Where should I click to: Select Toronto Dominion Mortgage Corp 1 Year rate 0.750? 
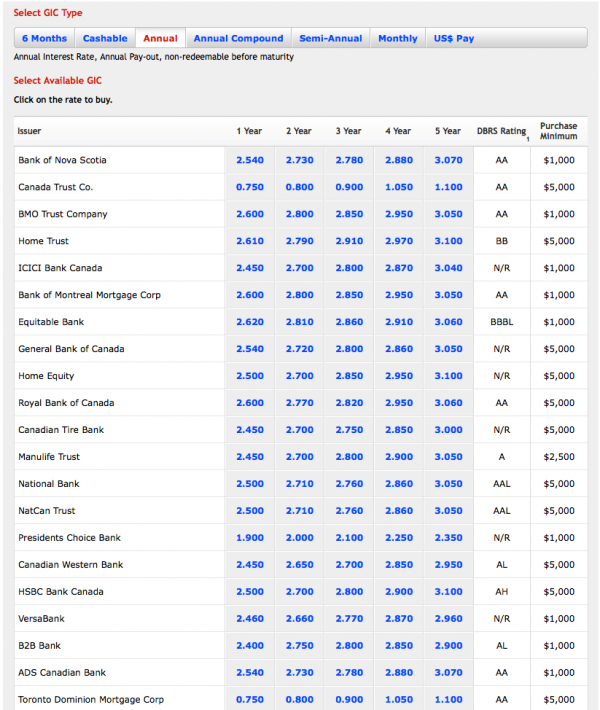tap(250, 700)
